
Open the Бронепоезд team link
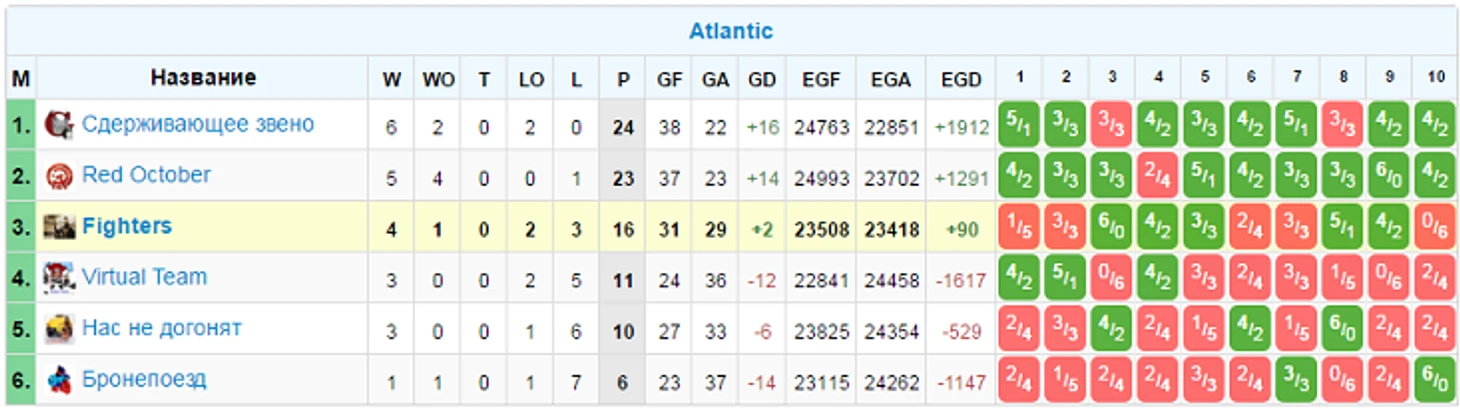(x=144, y=379)
